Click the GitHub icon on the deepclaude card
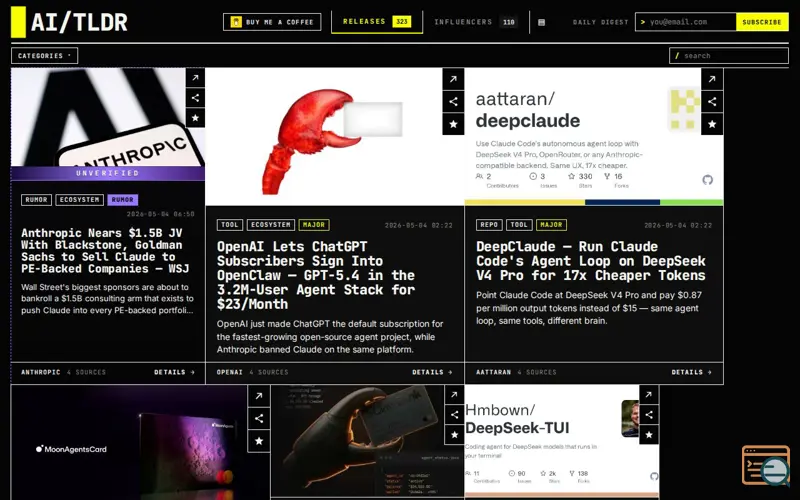Viewport: 800px width, 500px height. [707, 180]
